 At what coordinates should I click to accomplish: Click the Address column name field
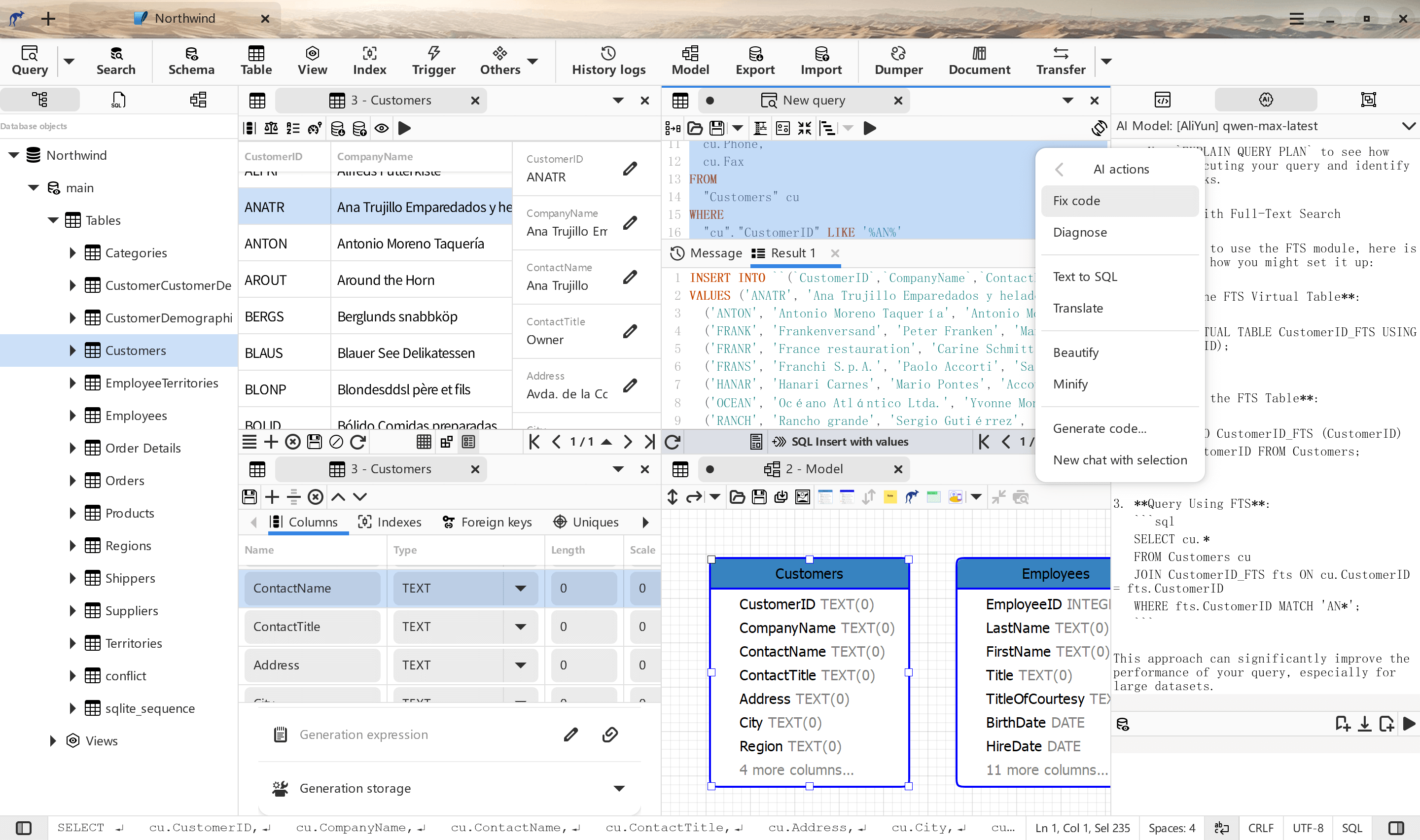coord(312,665)
